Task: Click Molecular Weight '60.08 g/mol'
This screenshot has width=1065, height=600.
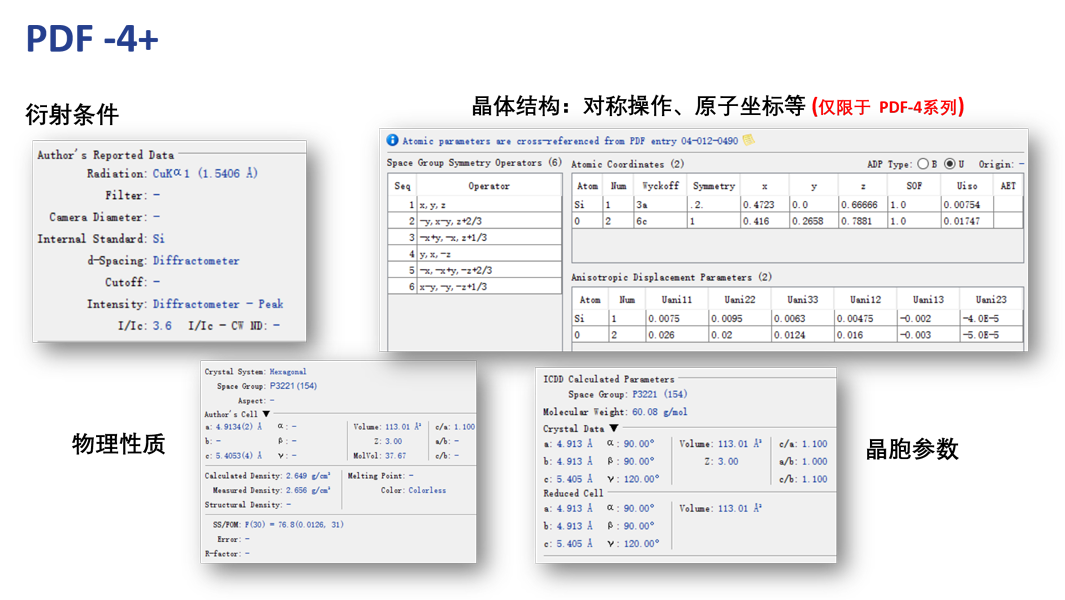Action: click(x=660, y=412)
